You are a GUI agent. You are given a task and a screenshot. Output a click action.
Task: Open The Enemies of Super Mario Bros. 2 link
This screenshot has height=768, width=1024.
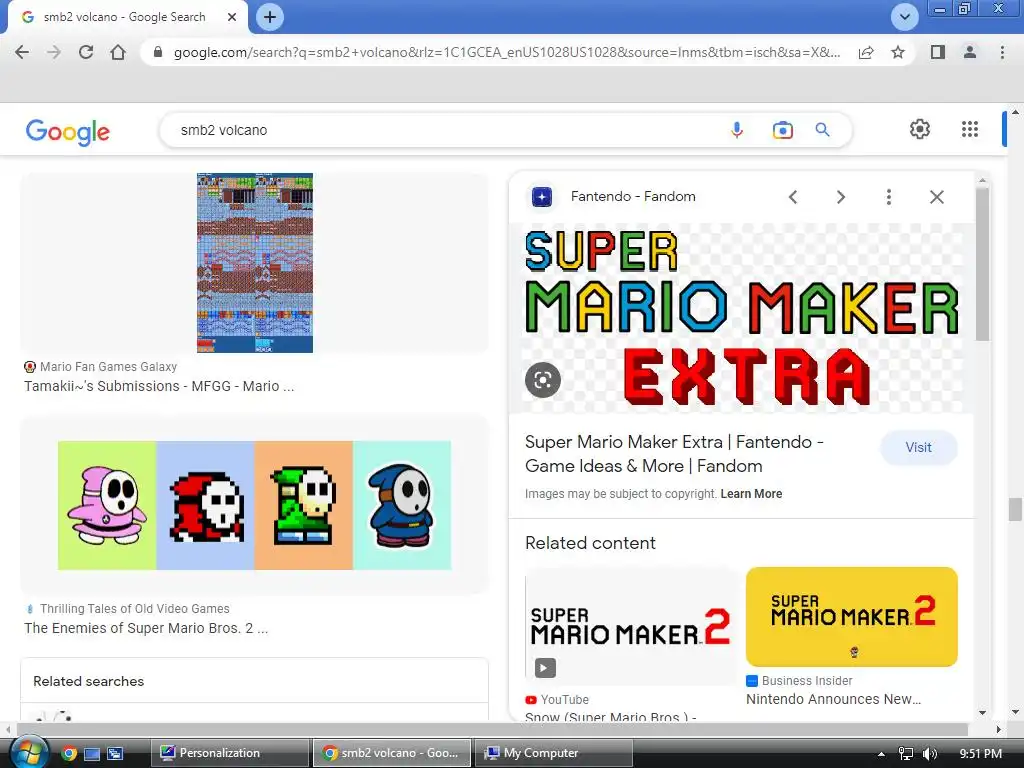146,628
